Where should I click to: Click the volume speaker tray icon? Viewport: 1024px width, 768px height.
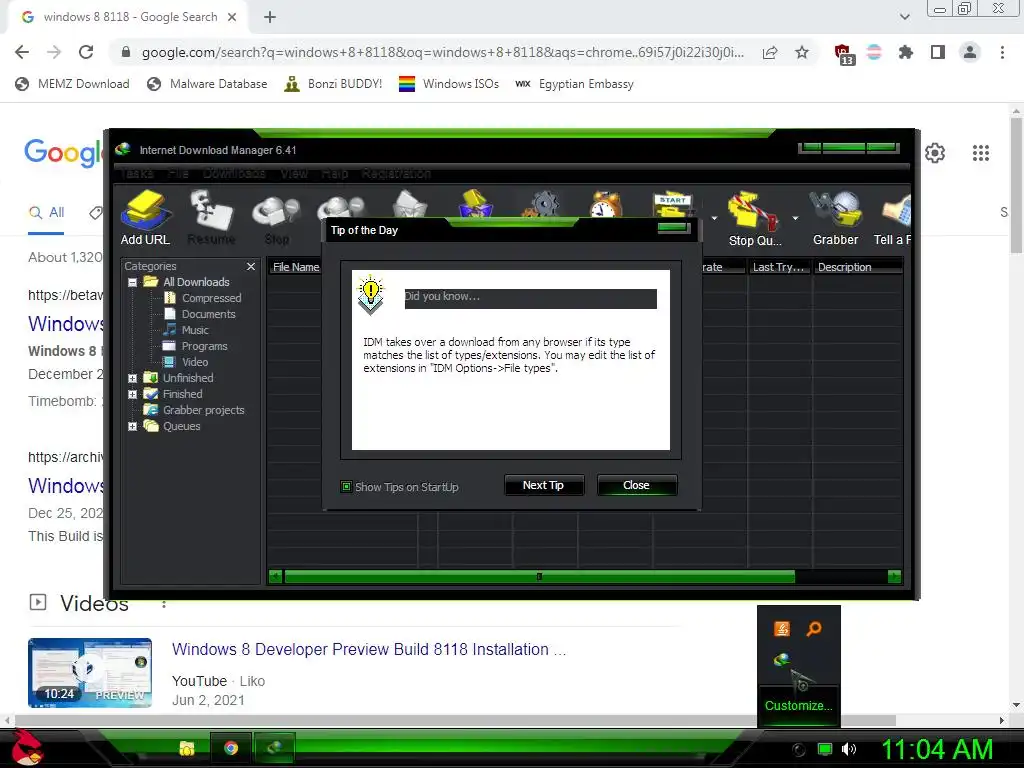849,749
